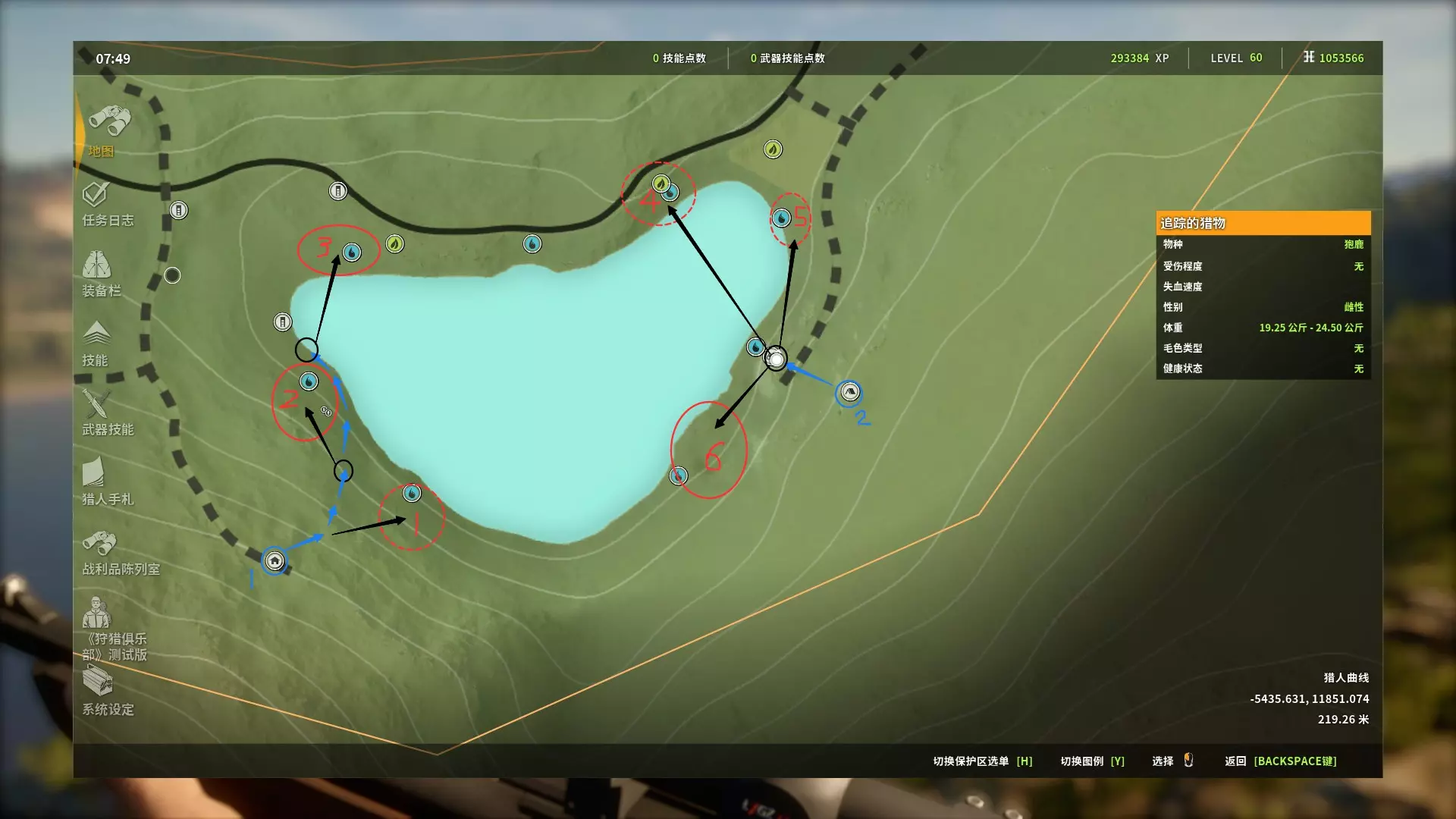Open the 技能 skills icon
Viewport: 1456px width, 819px height.
click(x=96, y=334)
